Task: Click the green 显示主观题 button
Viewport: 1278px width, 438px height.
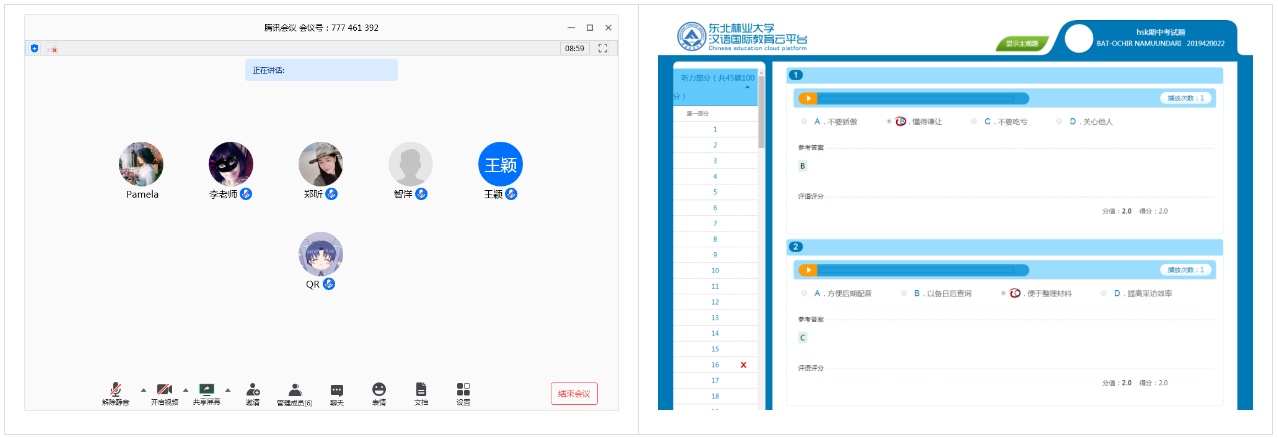Action: tap(1022, 44)
